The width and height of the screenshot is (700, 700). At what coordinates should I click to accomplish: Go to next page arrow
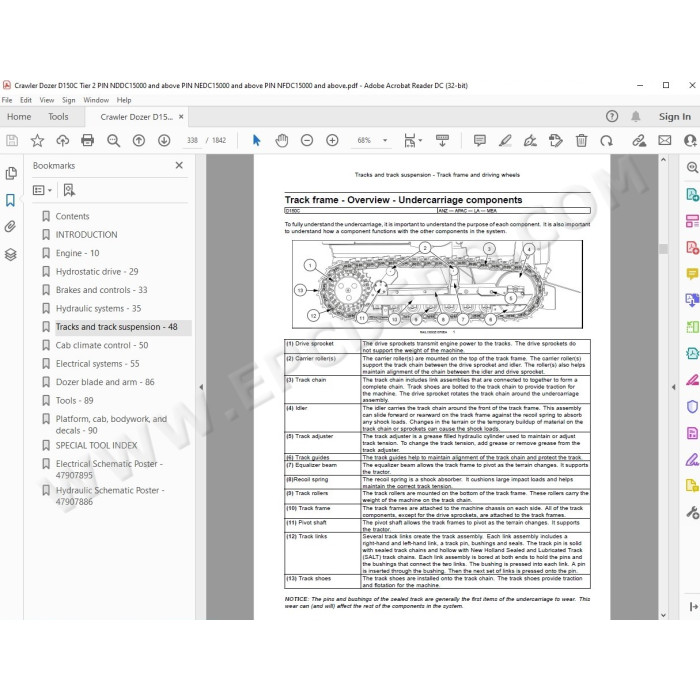click(x=164, y=141)
